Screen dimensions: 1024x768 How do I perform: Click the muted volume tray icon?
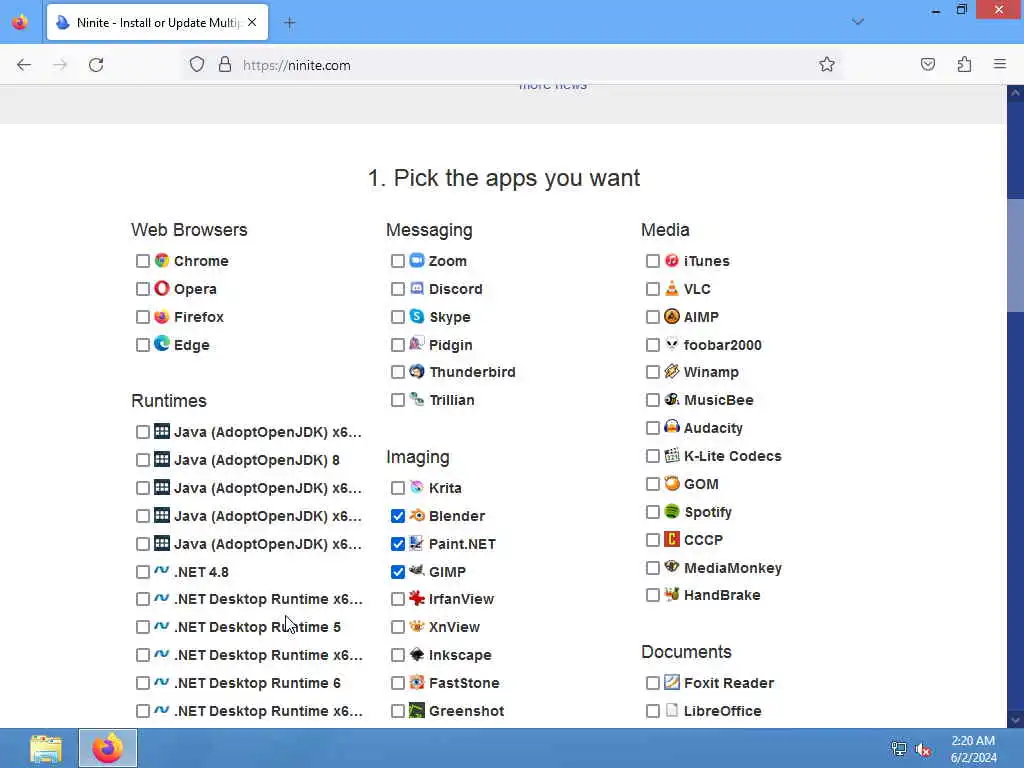click(x=923, y=749)
